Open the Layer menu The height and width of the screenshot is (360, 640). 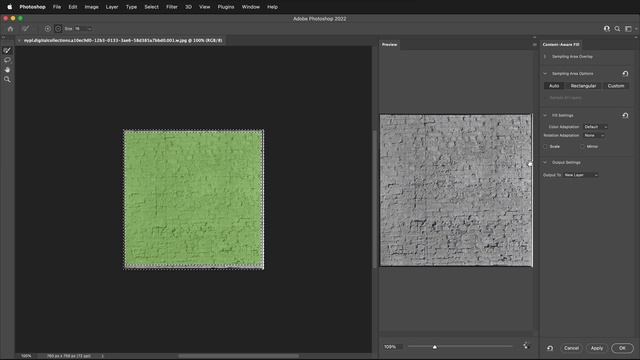click(112, 7)
